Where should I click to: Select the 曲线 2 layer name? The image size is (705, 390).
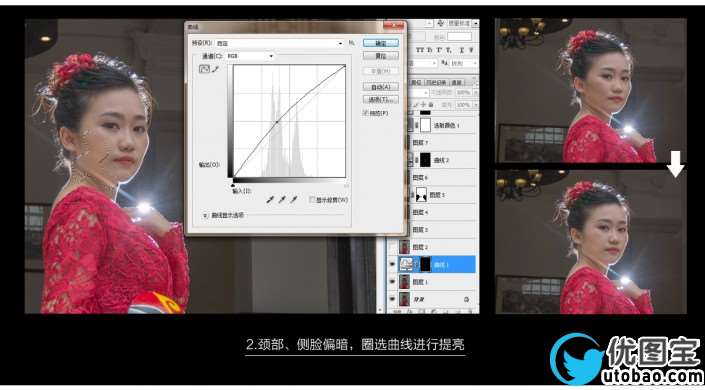click(x=442, y=160)
